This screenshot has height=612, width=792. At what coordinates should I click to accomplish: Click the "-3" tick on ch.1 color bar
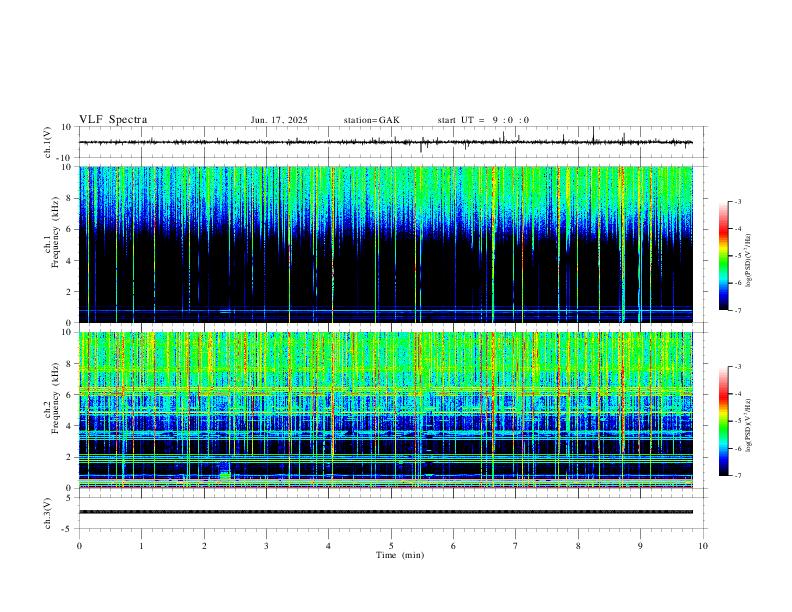pyautogui.click(x=737, y=201)
